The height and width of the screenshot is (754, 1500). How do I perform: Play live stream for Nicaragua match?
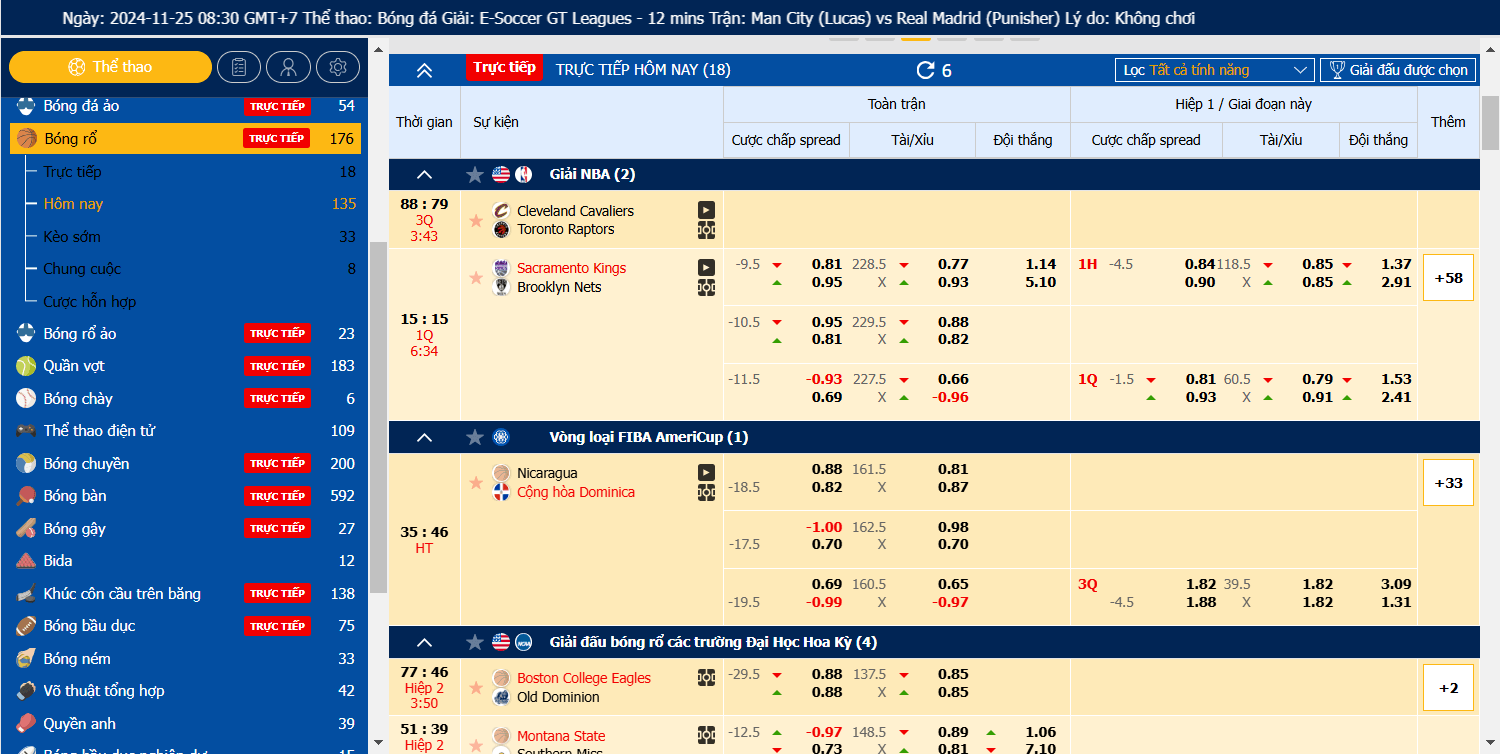point(706,473)
